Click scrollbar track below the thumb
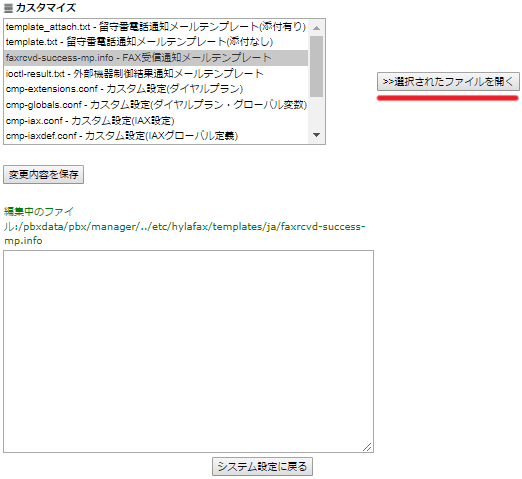 click(316, 112)
